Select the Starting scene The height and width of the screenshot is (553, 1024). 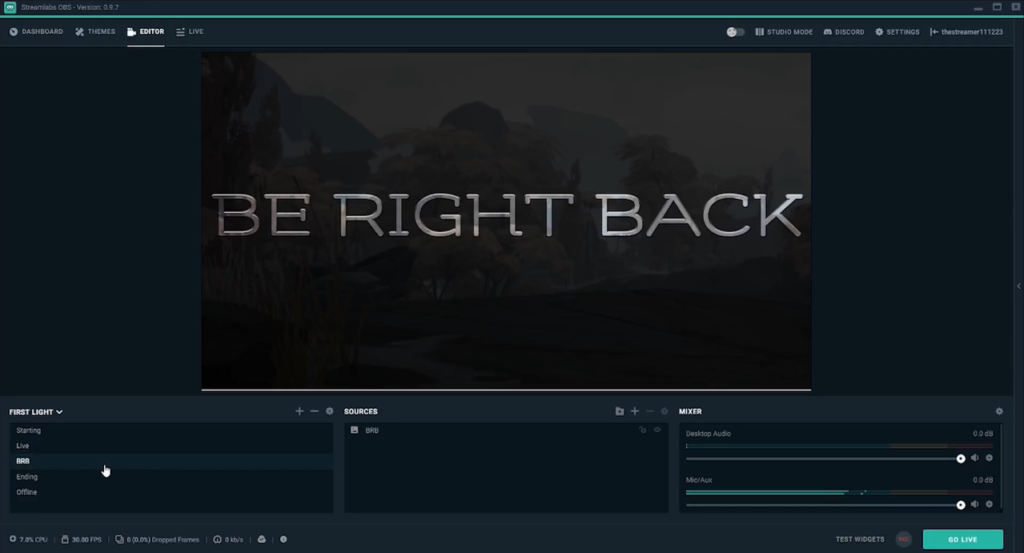[x=171, y=430]
